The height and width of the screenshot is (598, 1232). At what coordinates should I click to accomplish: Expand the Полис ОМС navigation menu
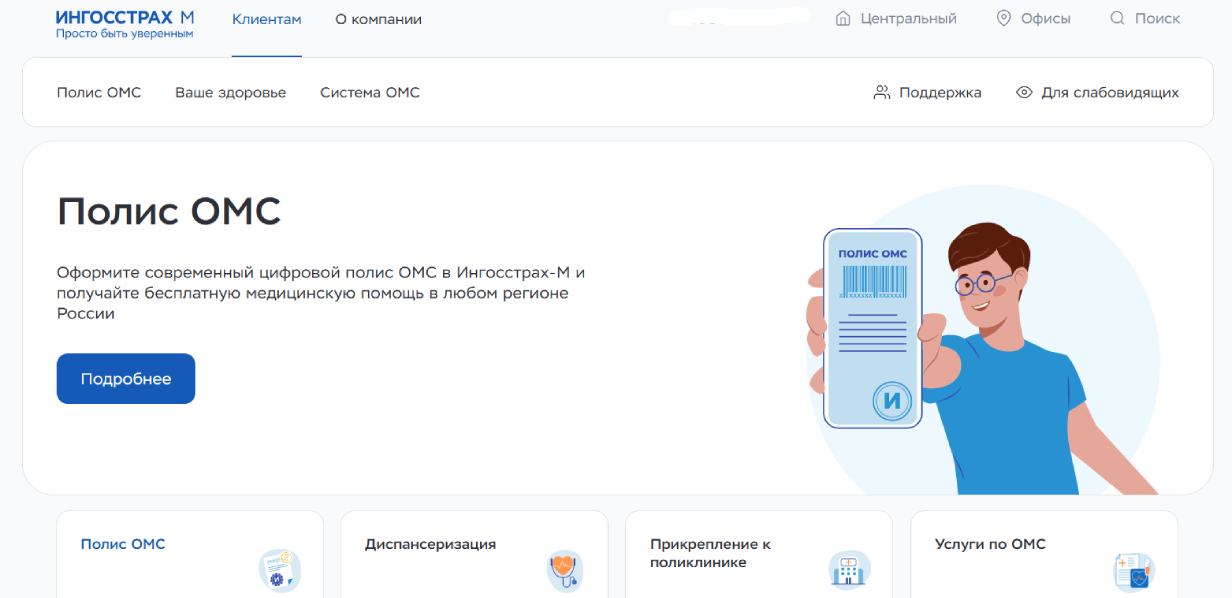coord(99,93)
